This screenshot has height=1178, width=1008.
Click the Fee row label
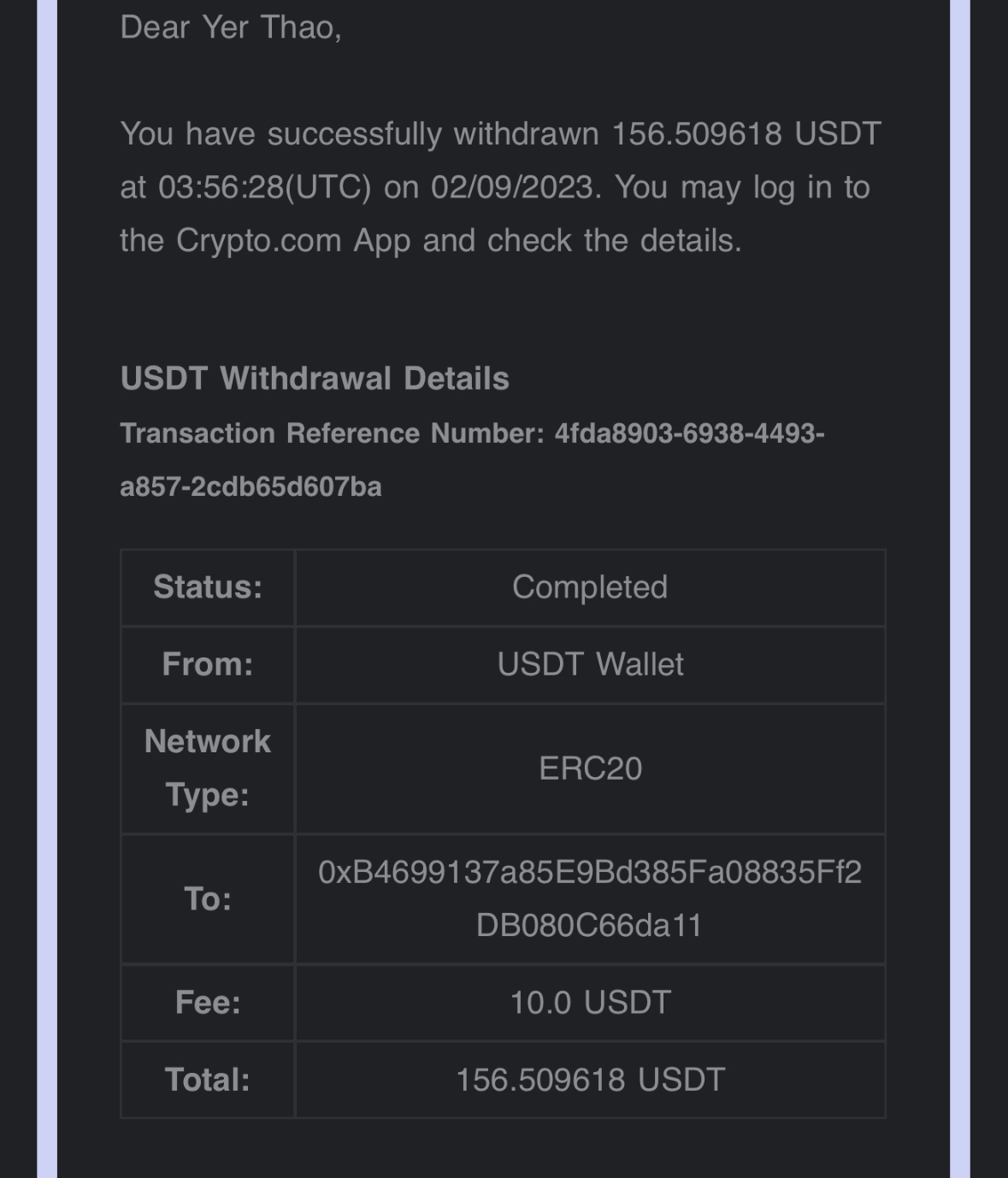(208, 1002)
